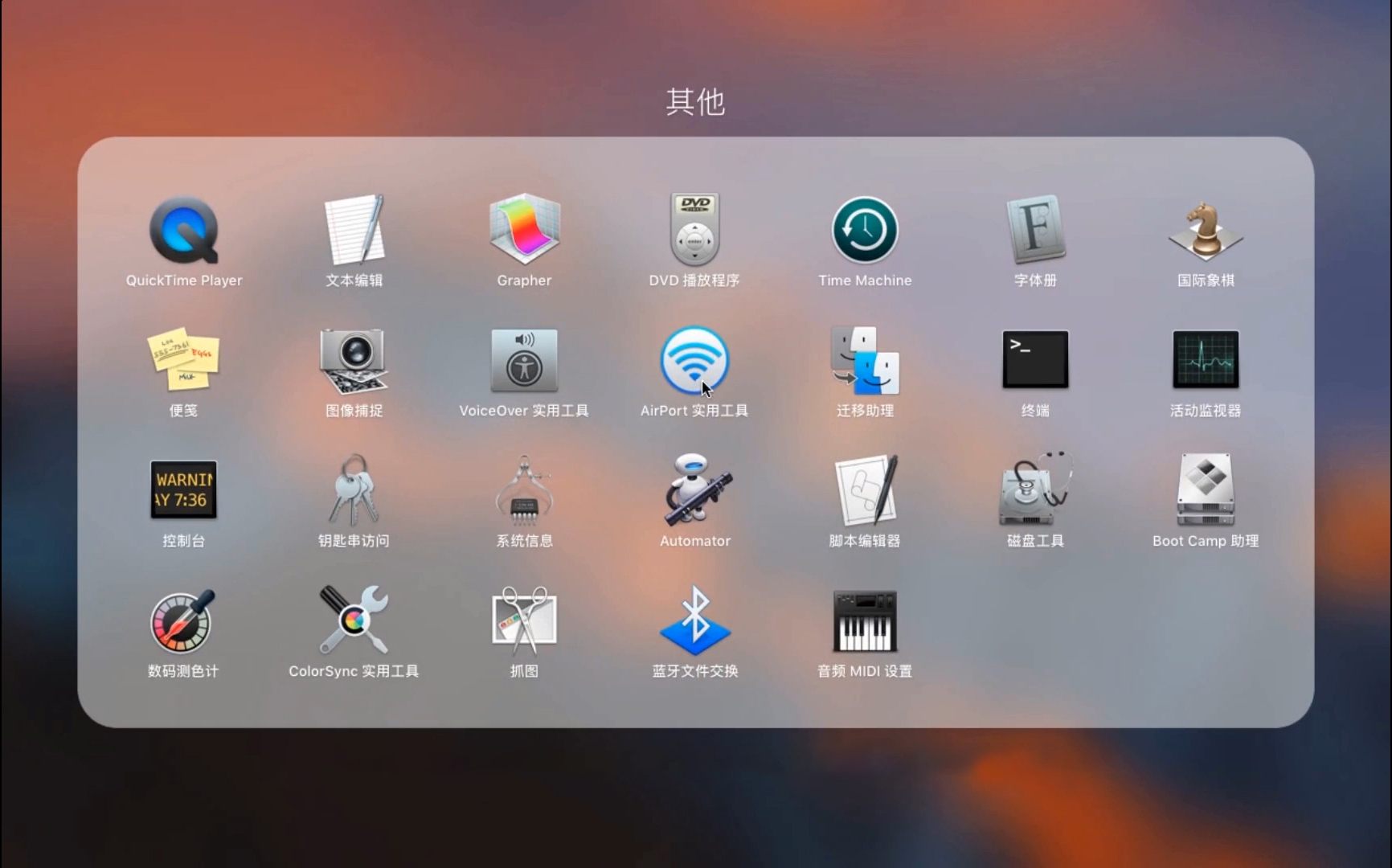Open 钥匙串访问 Keychain Access
The height and width of the screenshot is (868, 1392).
354,490
